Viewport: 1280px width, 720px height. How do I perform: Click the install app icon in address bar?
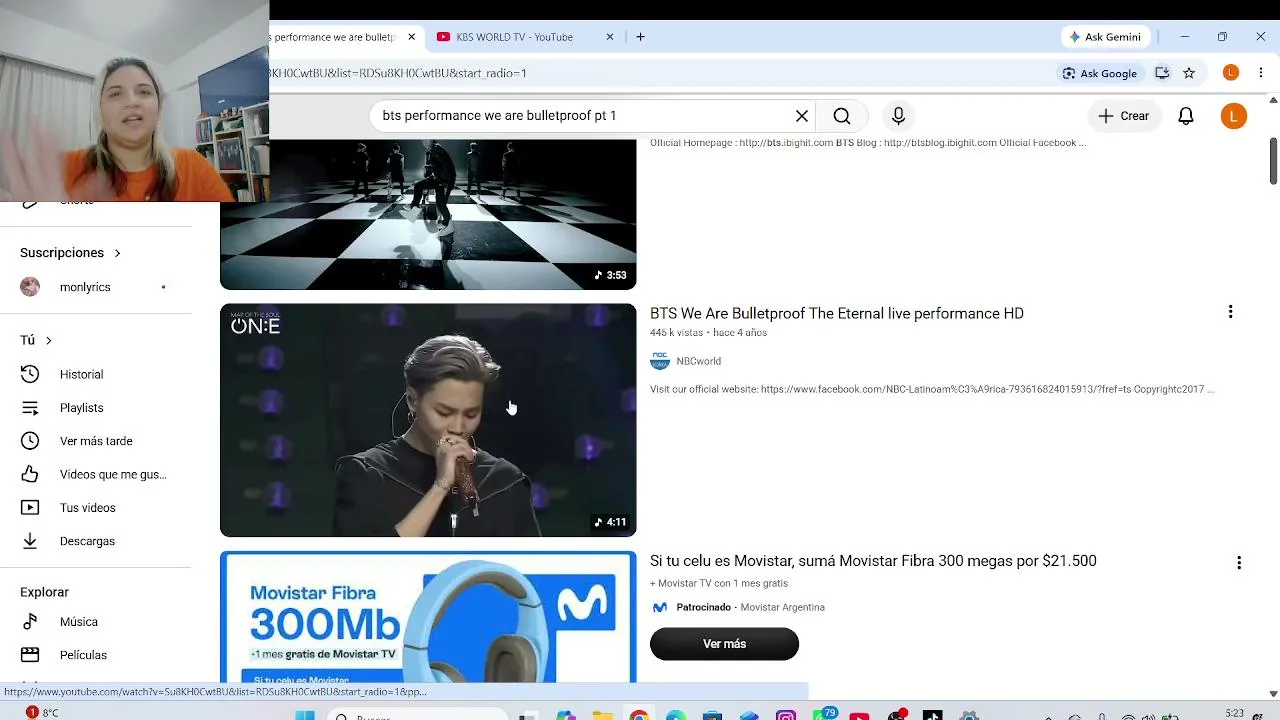tap(1162, 73)
